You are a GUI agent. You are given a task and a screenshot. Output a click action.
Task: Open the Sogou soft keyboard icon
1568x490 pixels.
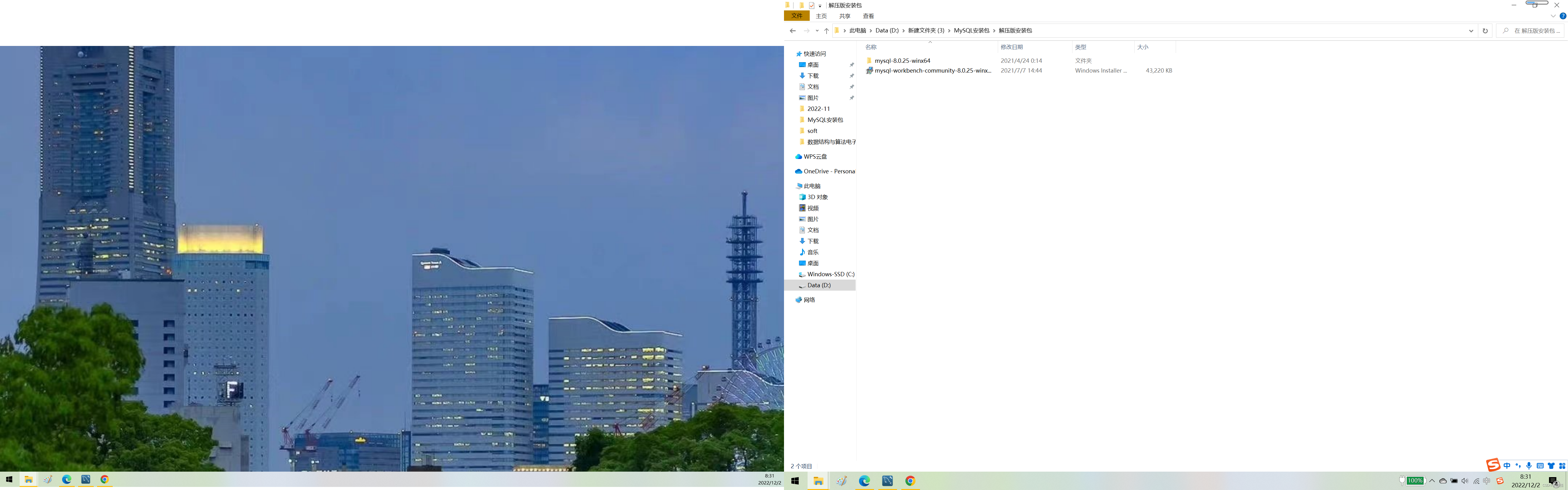tap(1540, 466)
